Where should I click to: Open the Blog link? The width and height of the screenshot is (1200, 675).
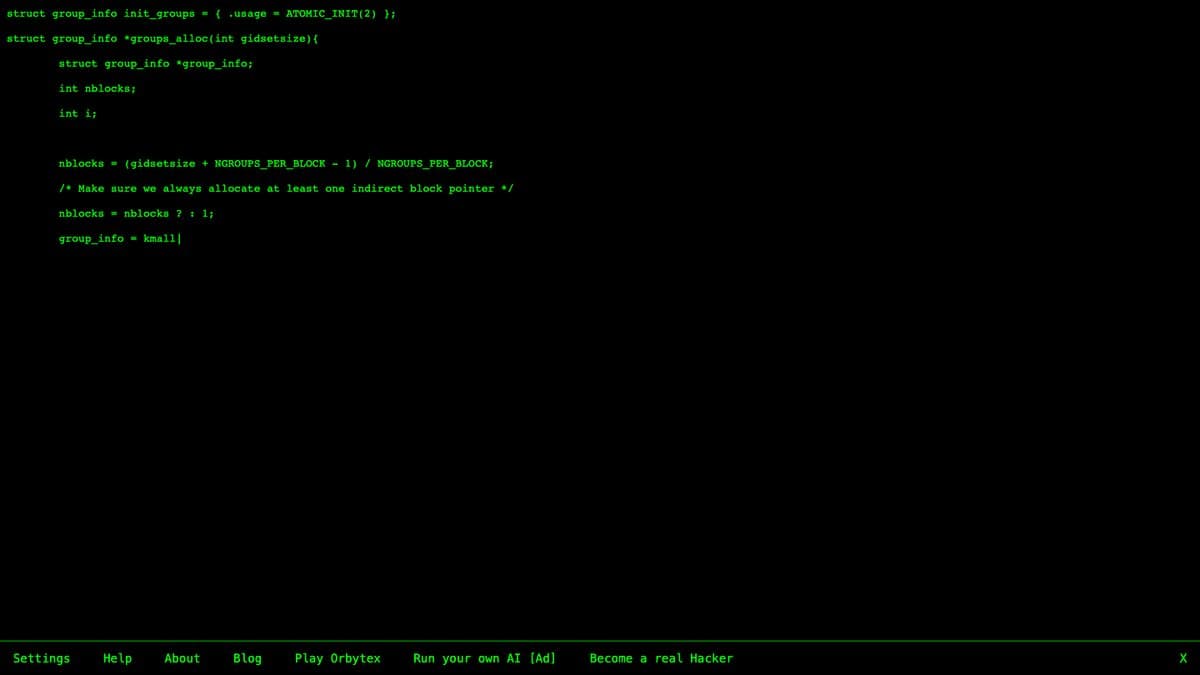point(247,658)
